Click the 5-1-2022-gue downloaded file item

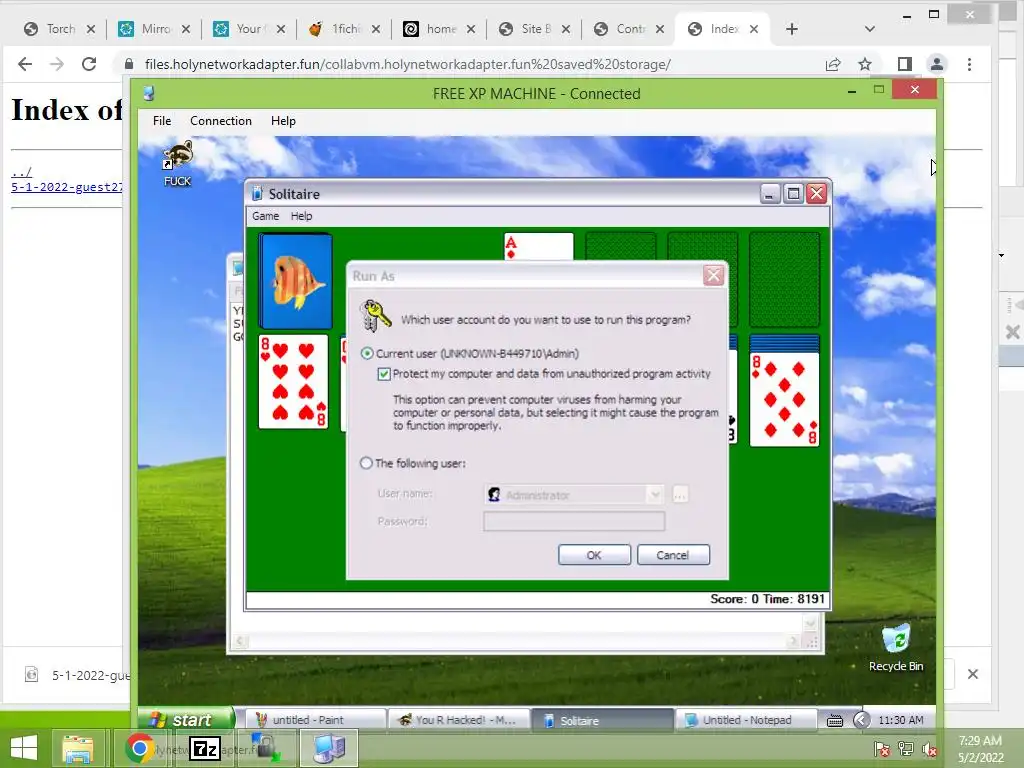[75, 675]
